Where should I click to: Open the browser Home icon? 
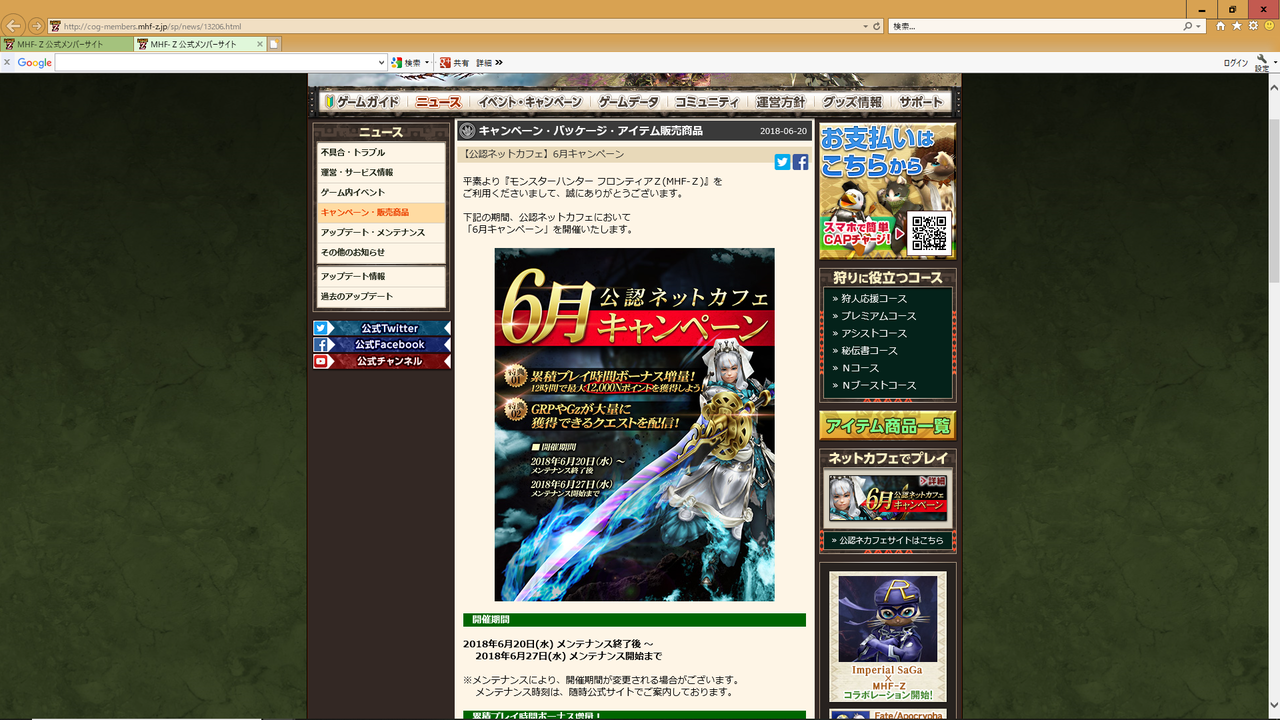(1221, 26)
